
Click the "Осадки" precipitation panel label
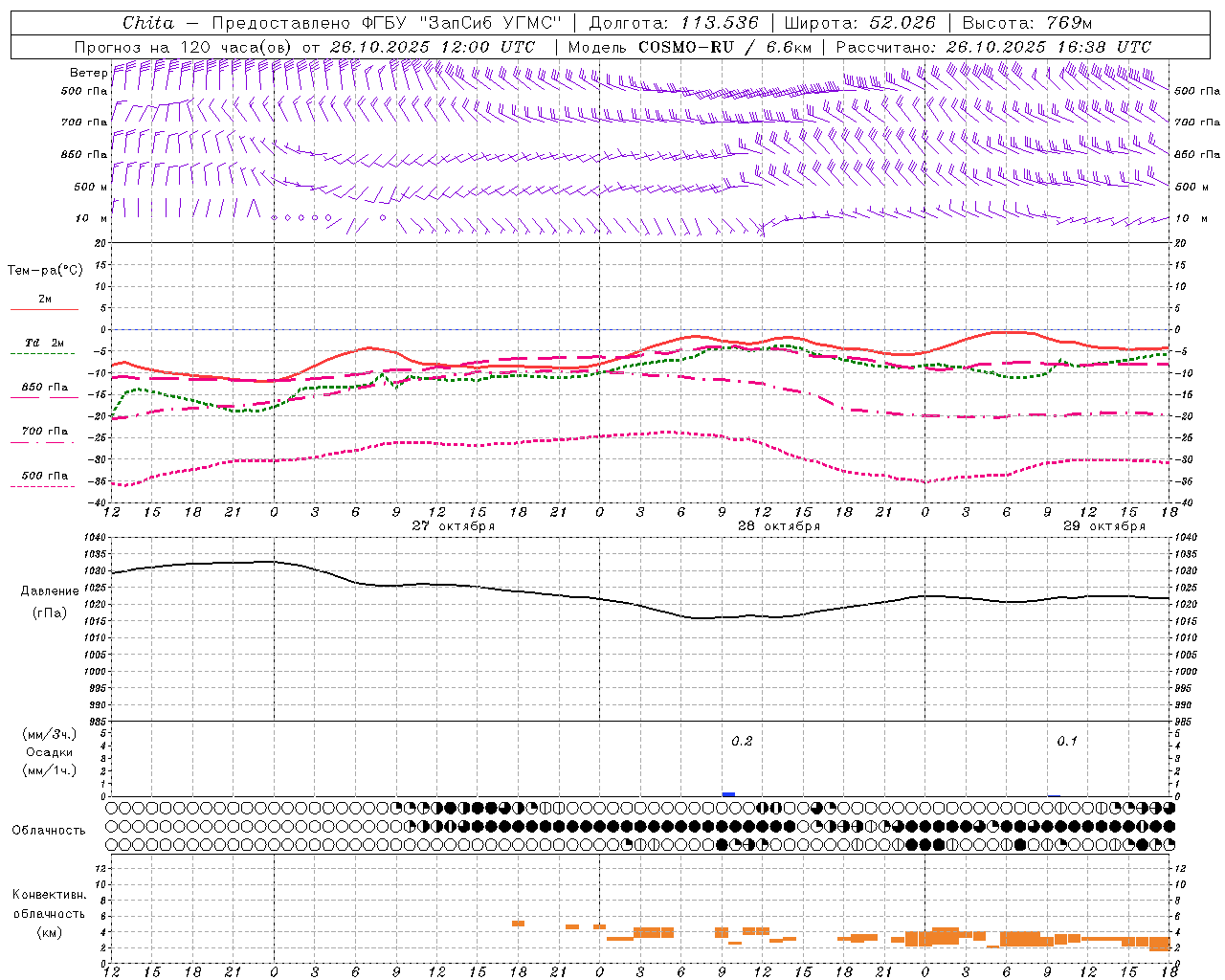click(50, 752)
